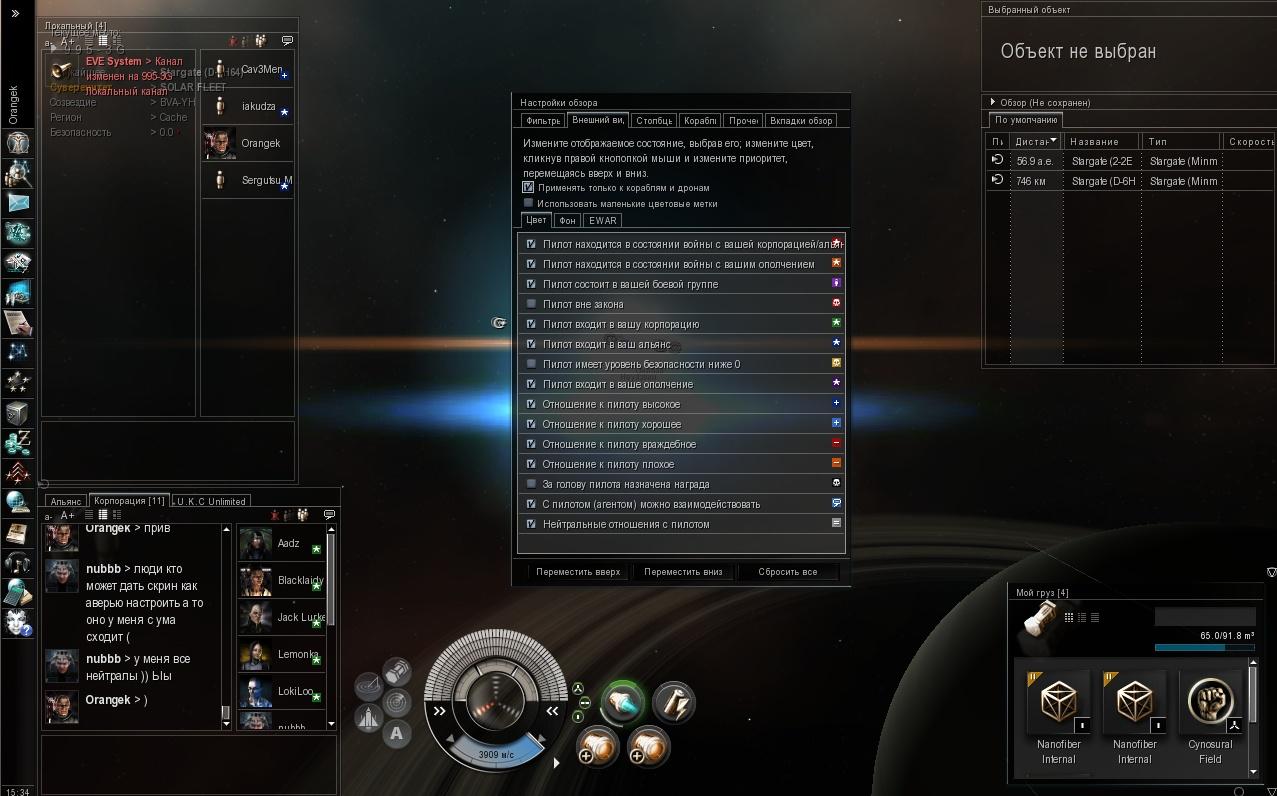Check 'За голову пилота назначена награда'
The height and width of the screenshot is (796, 1277).
pyautogui.click(x=531, y=484)
